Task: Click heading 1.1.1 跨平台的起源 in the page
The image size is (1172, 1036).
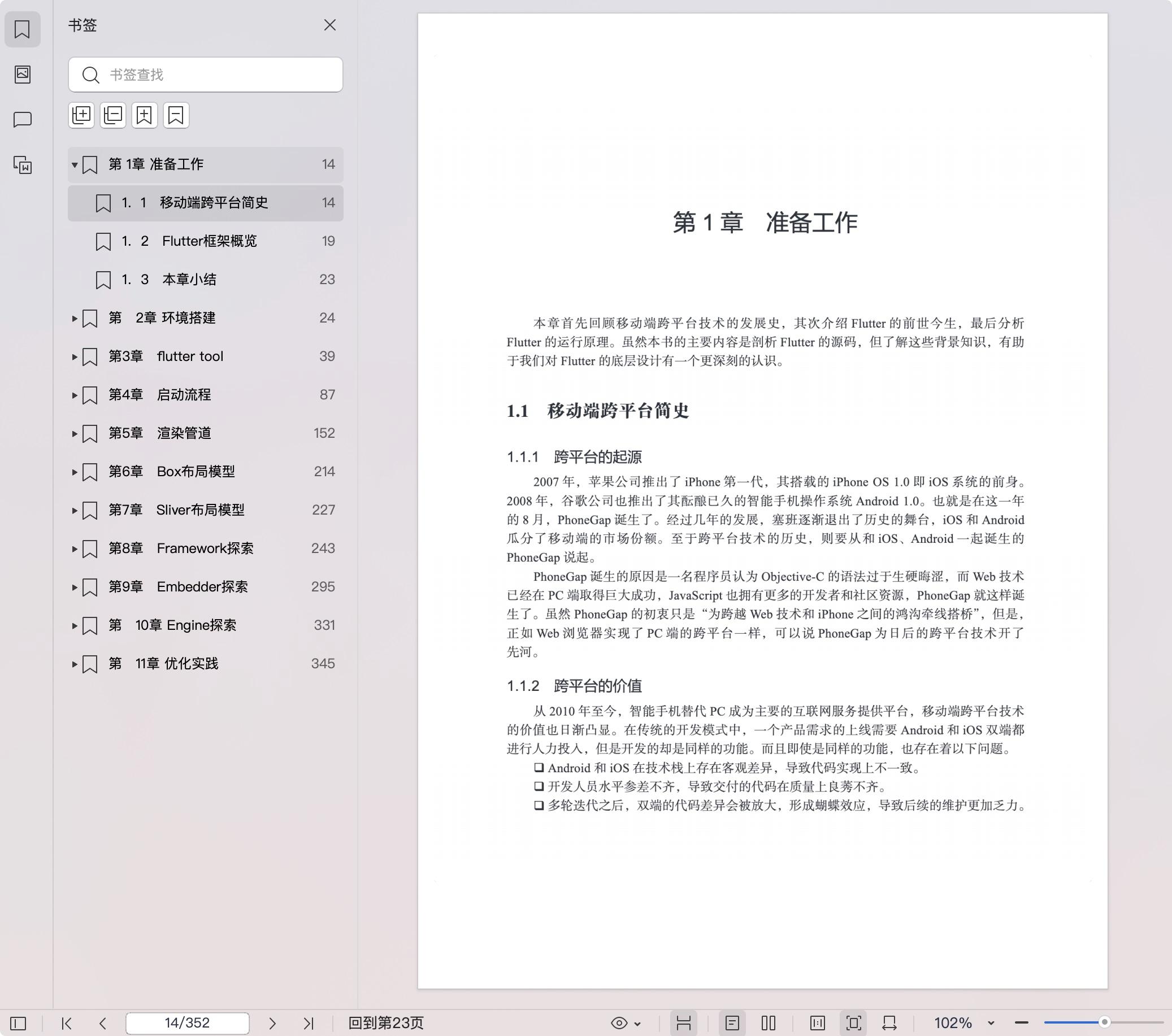Action: 574,458
